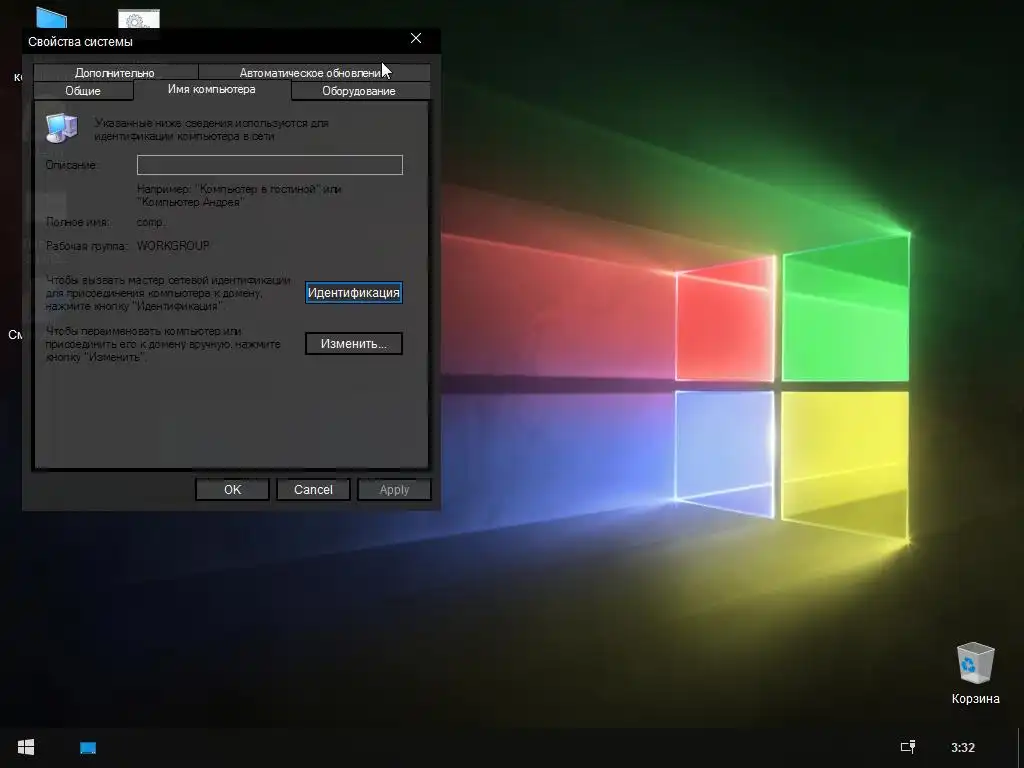
Task: Click into the Описание text field
Action: coord(270,165)
